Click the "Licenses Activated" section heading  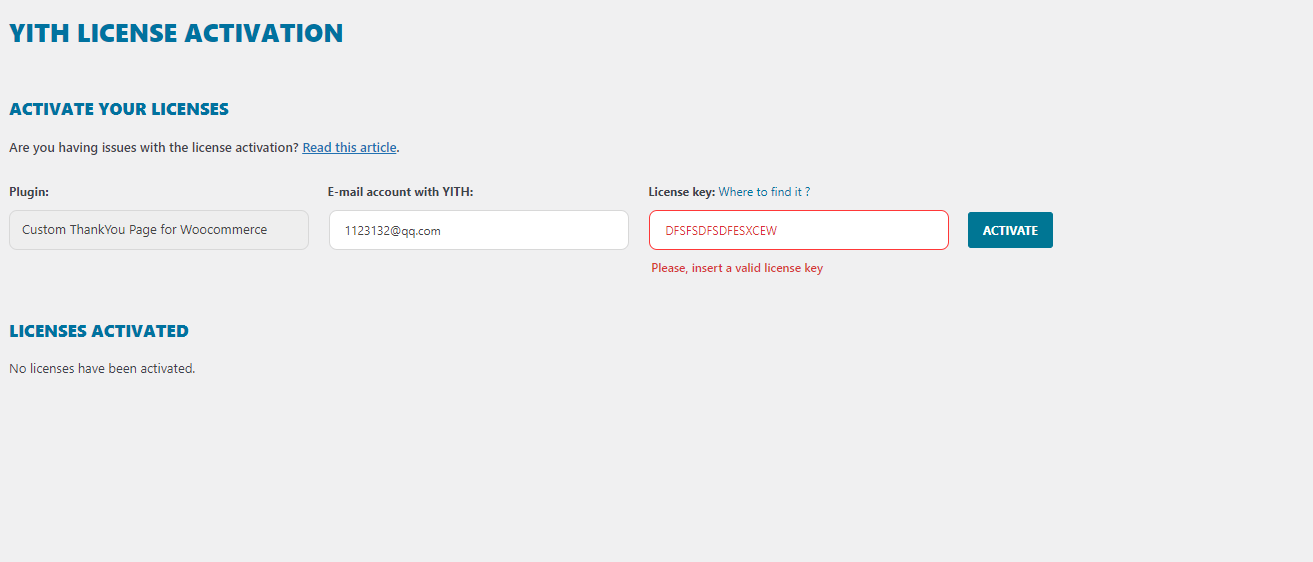99,331
